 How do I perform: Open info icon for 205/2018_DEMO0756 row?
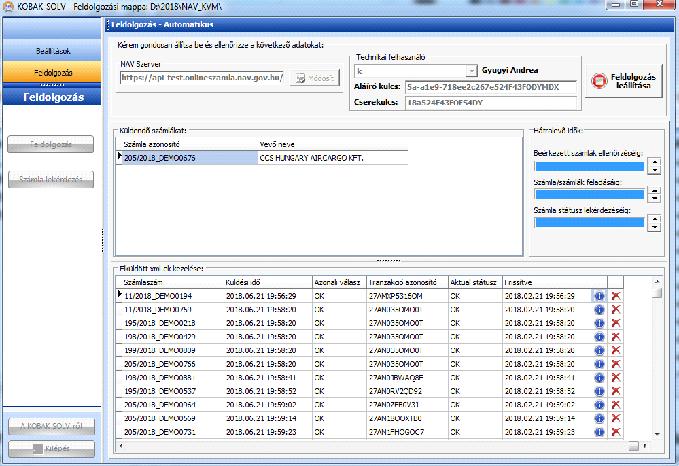(599, 364)
